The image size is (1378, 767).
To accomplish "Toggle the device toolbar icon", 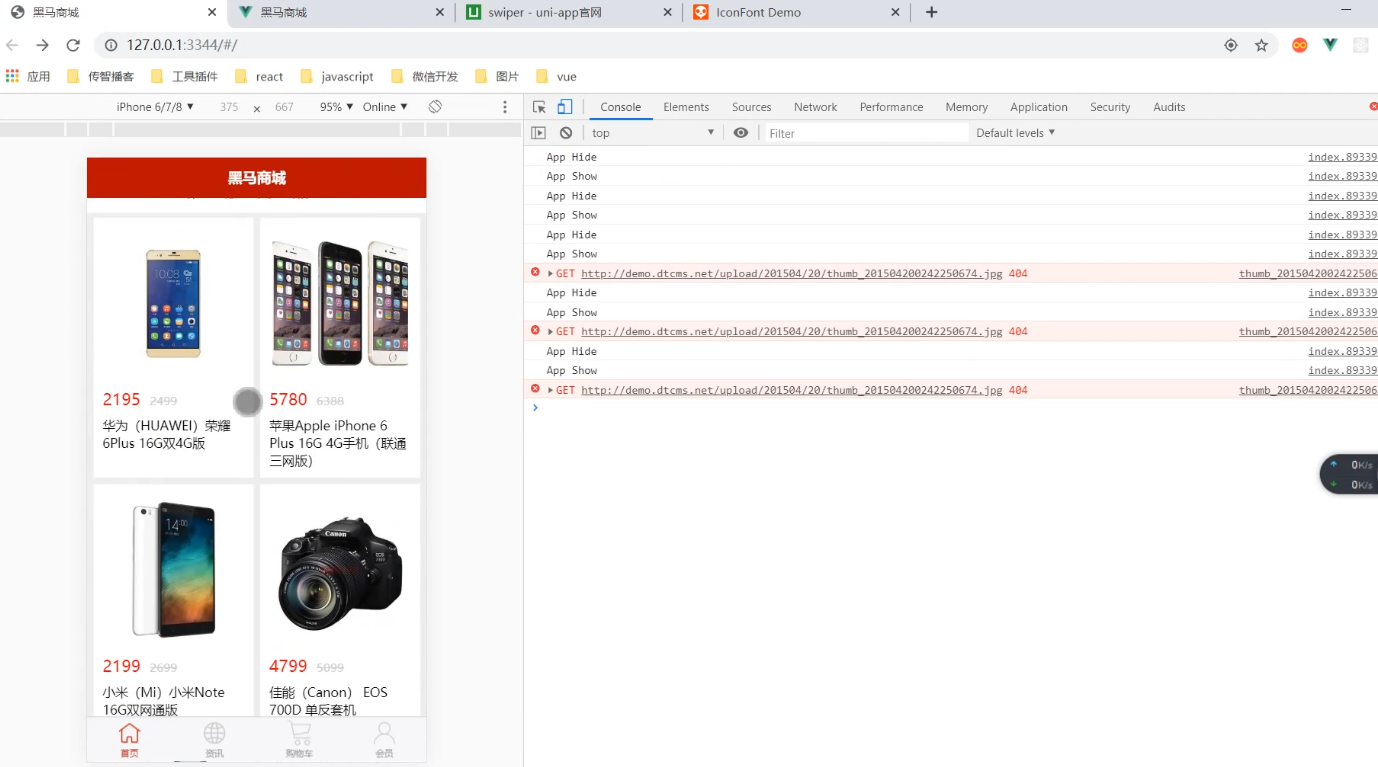I will 565,107.
